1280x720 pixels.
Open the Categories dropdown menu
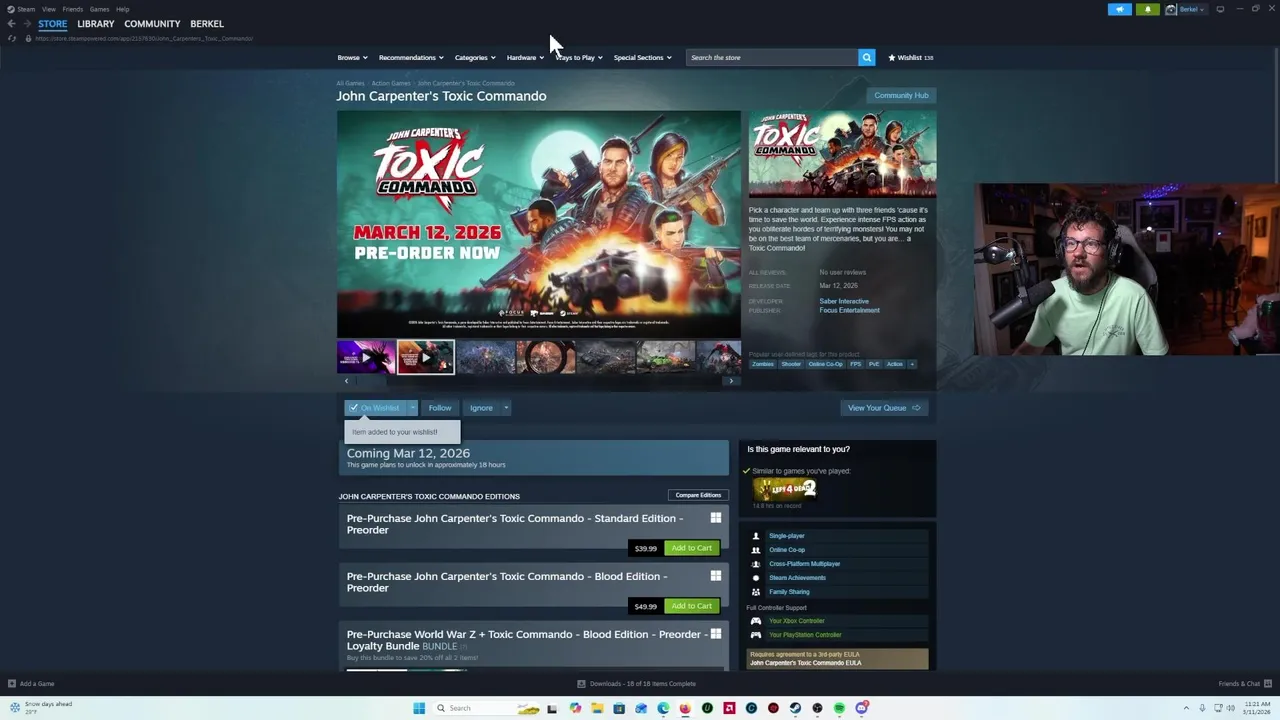click(475, 58)
